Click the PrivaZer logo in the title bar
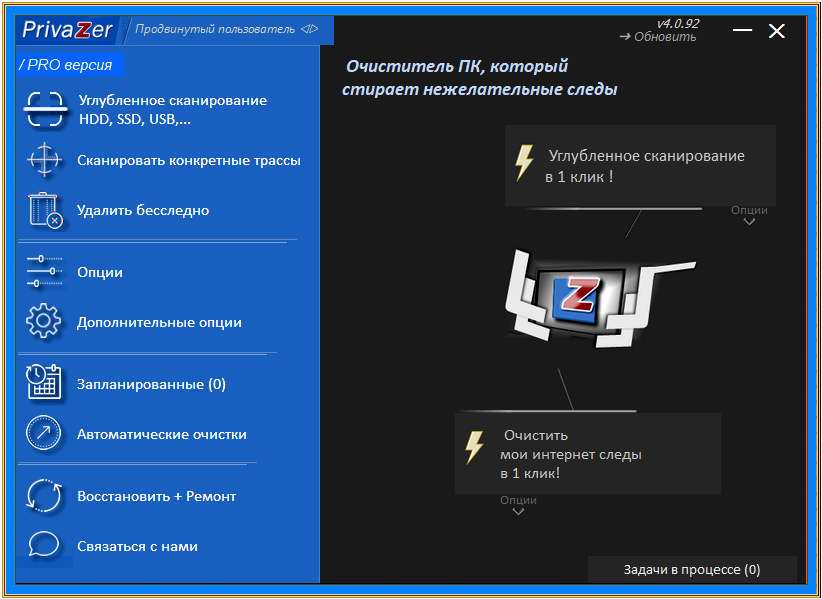Screen dimensions: 822x599 67,29
